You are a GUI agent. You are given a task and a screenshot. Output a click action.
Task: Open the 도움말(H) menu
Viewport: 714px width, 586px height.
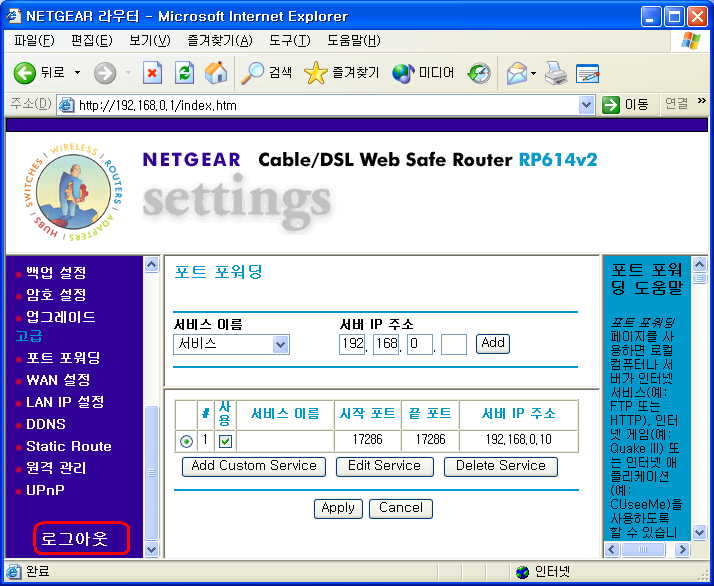[x=353, y=41]
